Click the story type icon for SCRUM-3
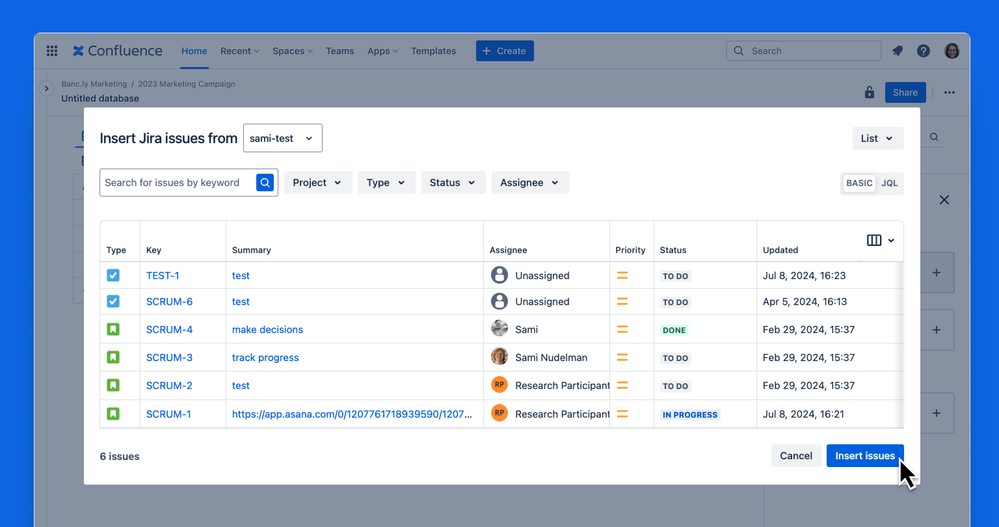The image size is (999, 527). click(x=113, y=357)
